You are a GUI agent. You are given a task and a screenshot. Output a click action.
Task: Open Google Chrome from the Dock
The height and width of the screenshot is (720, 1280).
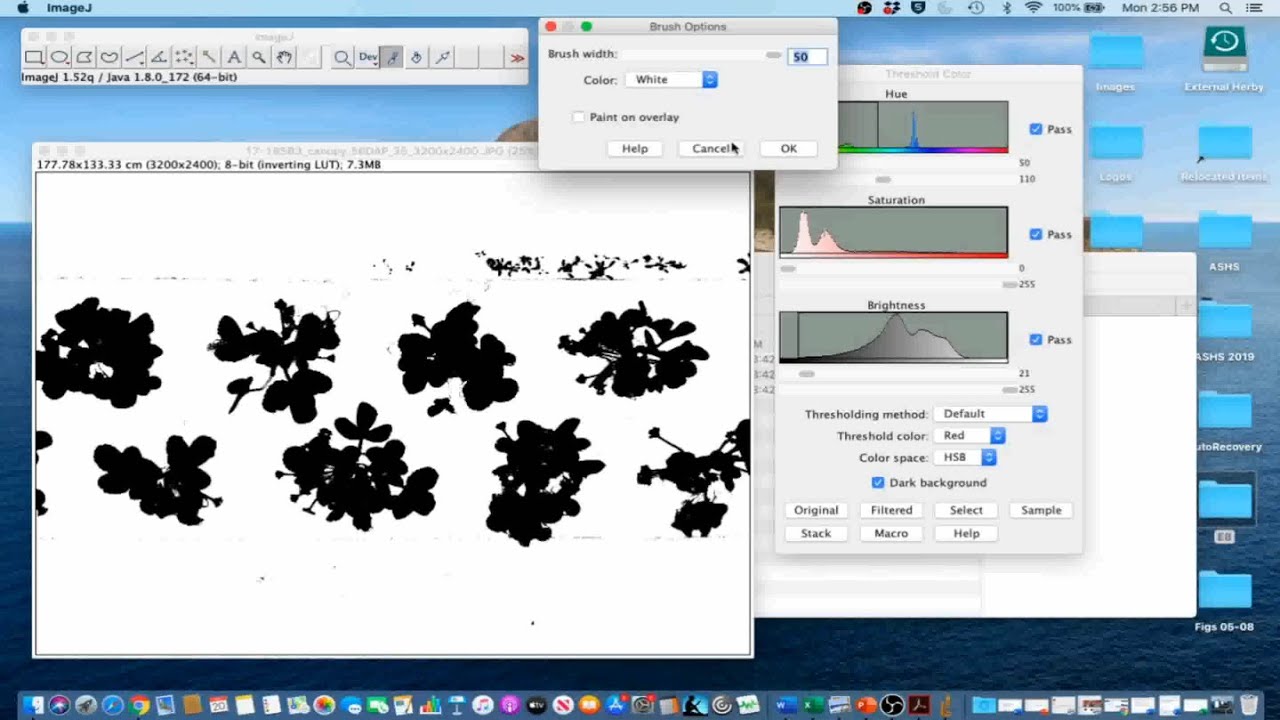139,705
